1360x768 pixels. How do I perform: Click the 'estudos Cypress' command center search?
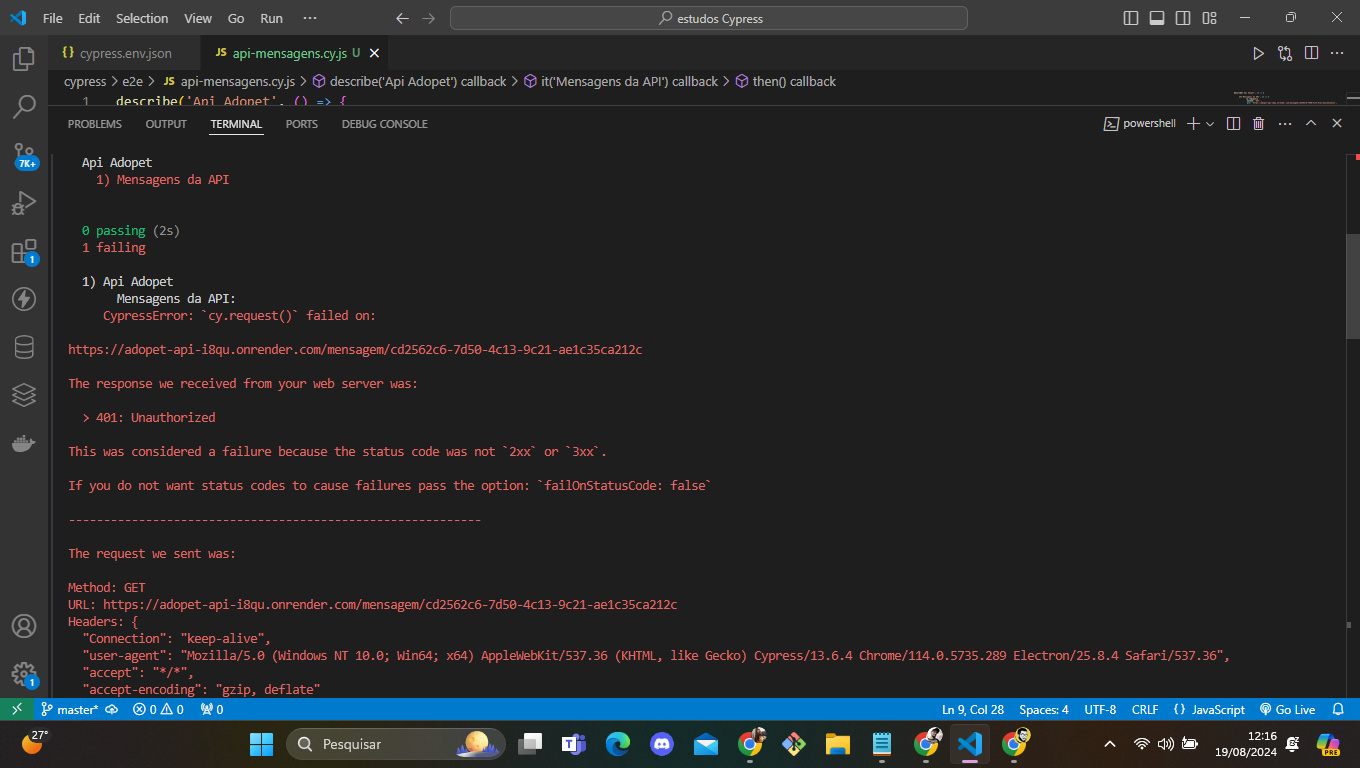(x=709, y=18)
